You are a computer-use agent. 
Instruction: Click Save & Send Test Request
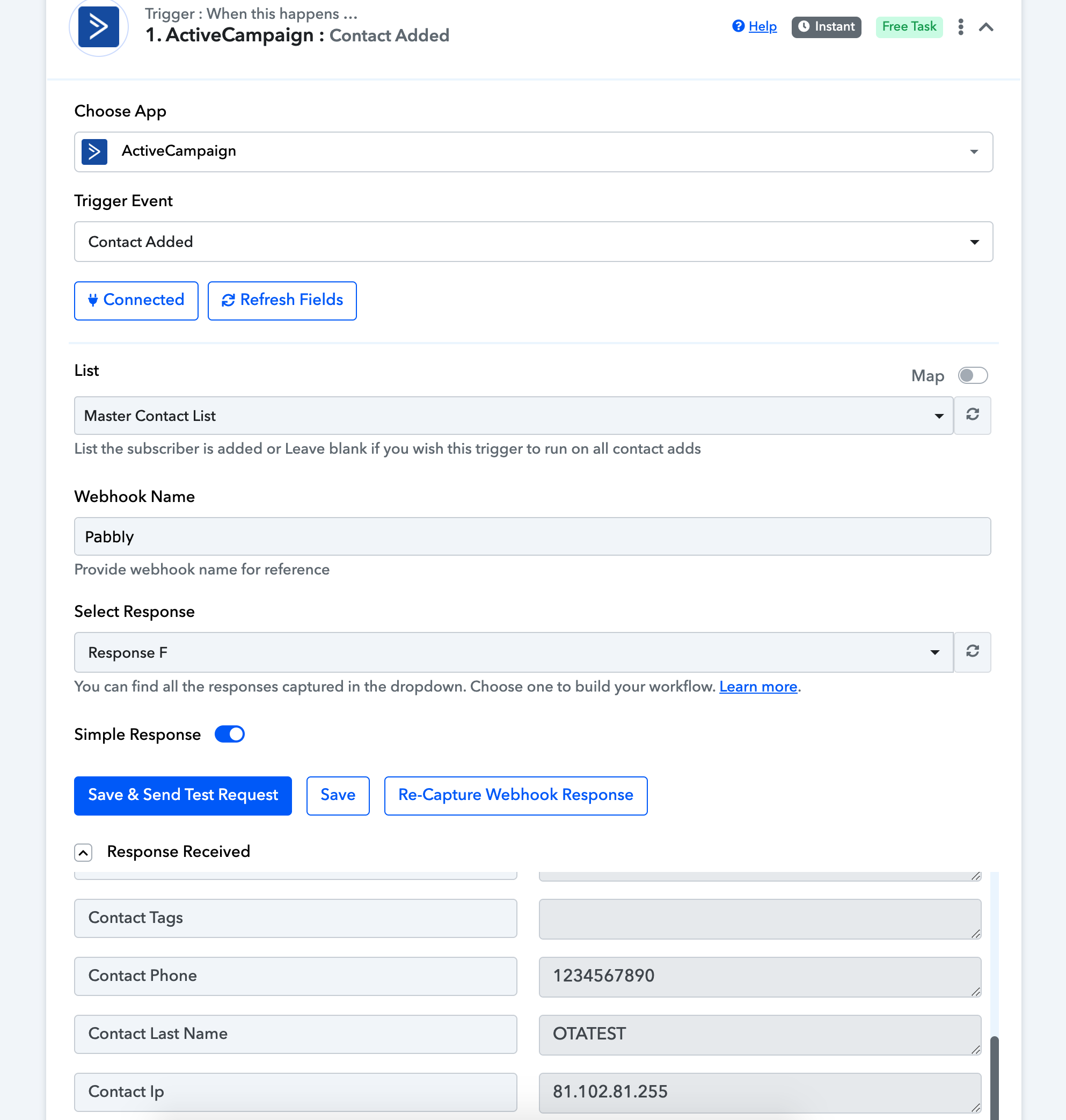[x=183, y=795]
